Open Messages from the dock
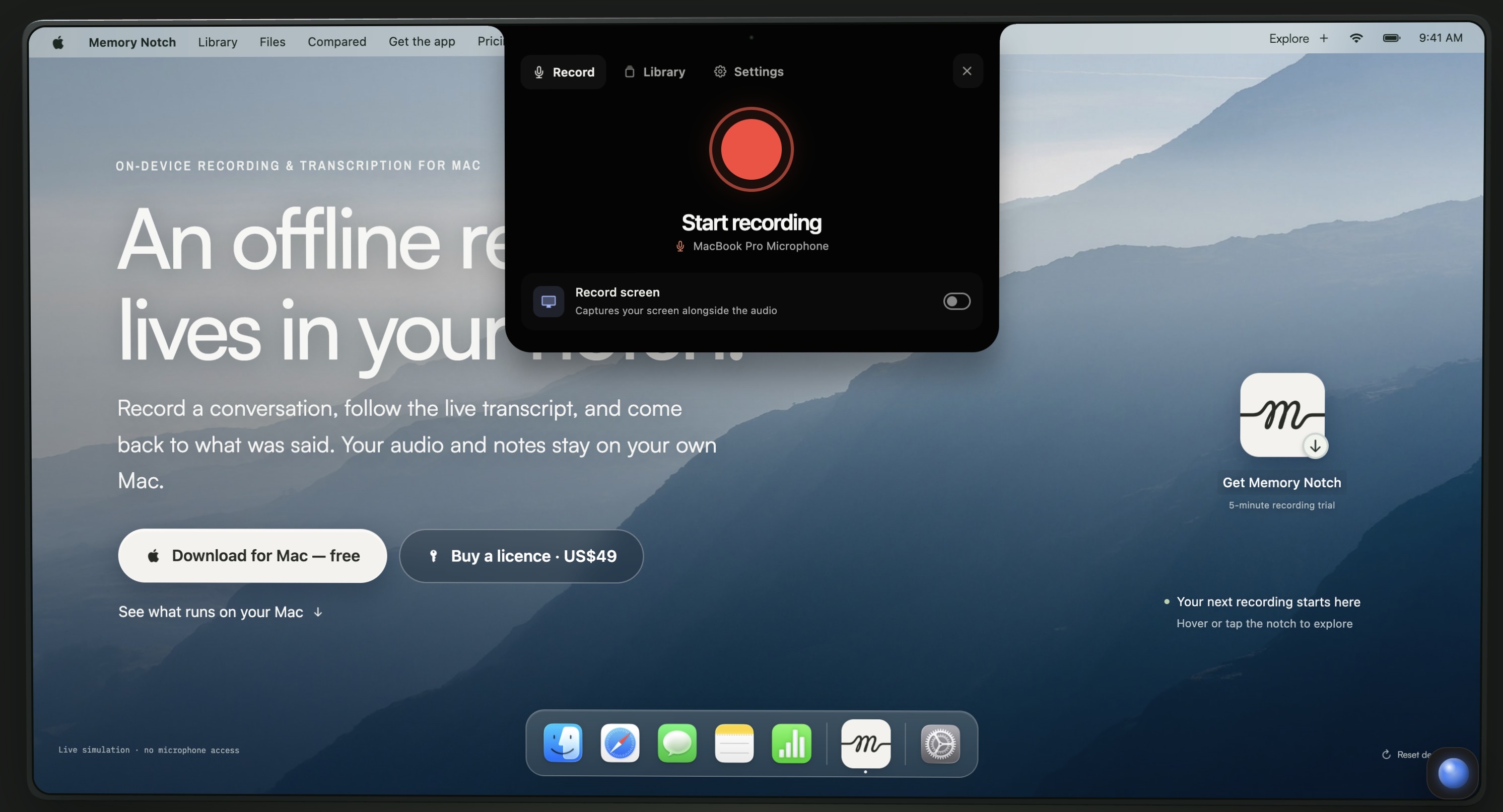 coord(677,743)
